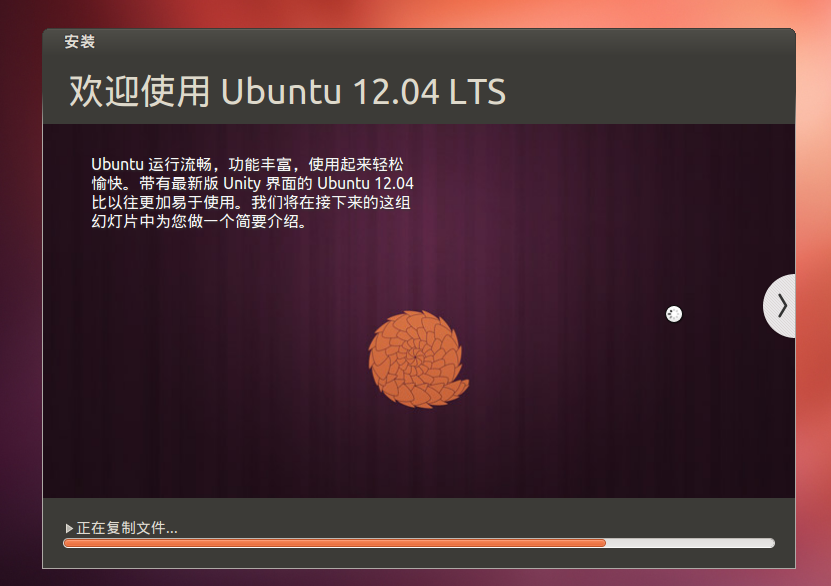
Task: Click the Ubuntu 运行流畅 intro paragraph
Action: pyautogui.click(x=252, y=192)
